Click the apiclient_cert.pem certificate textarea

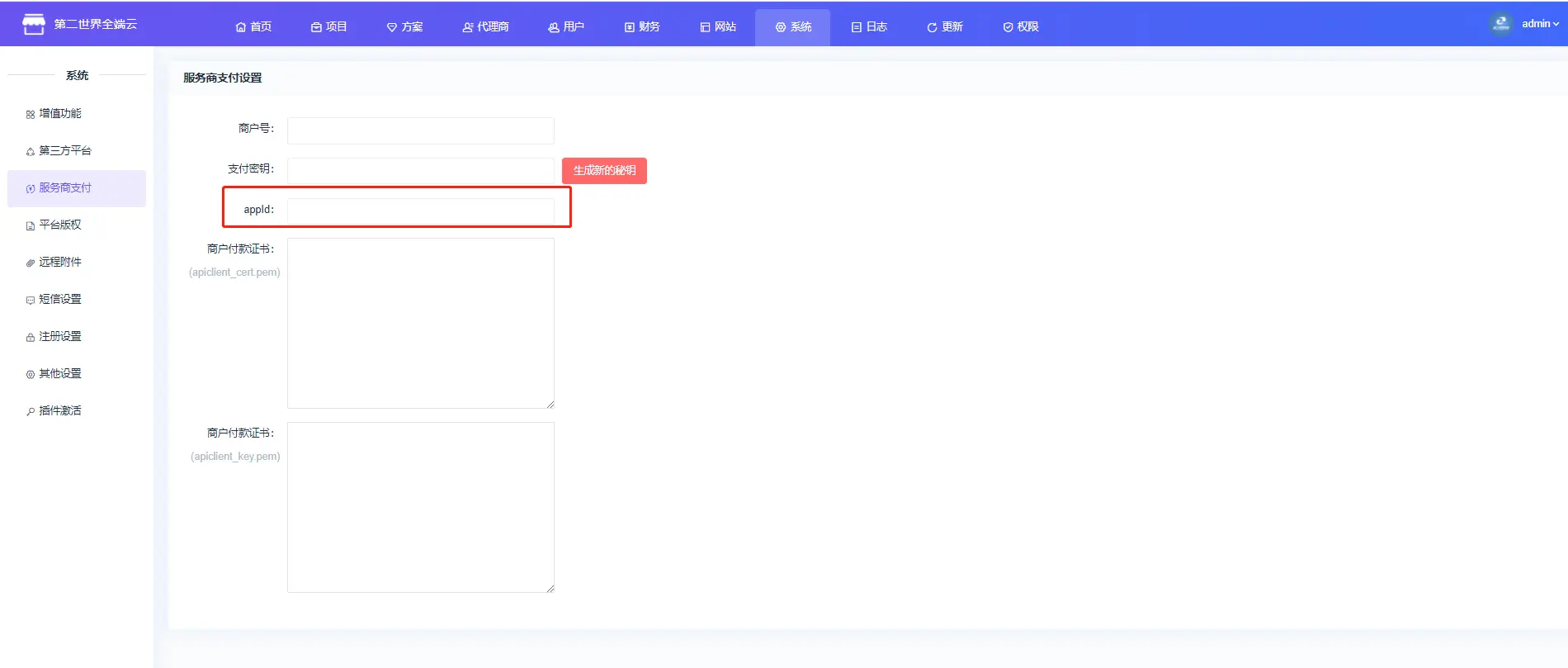coord(420,323)
